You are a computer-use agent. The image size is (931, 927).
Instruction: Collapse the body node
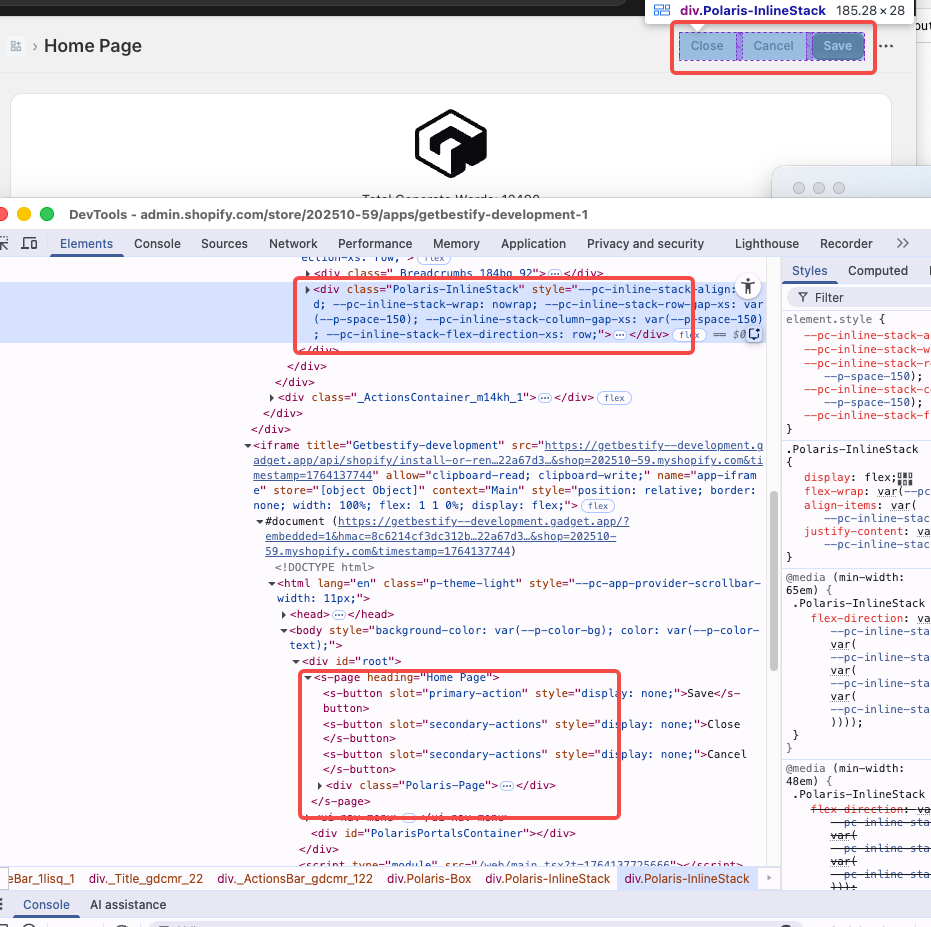[x=284, y=631]
